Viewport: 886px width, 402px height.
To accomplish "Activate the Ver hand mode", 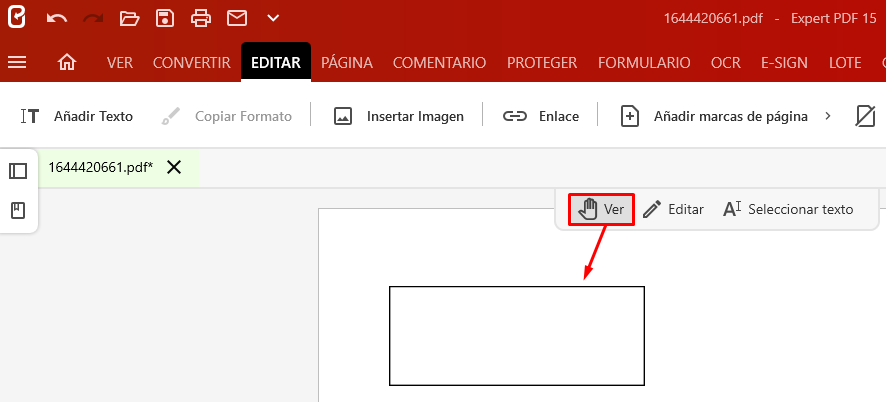I will tap(601, 209).
